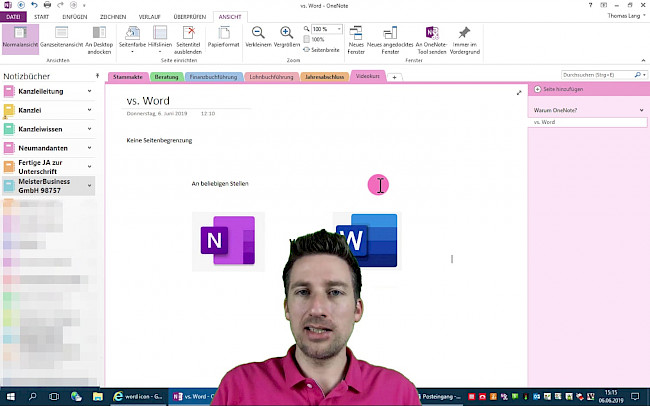The width and height of the screenshot is (650, 406).
Task: Zoom out with Verkleinern
Action: click(258, 38)
